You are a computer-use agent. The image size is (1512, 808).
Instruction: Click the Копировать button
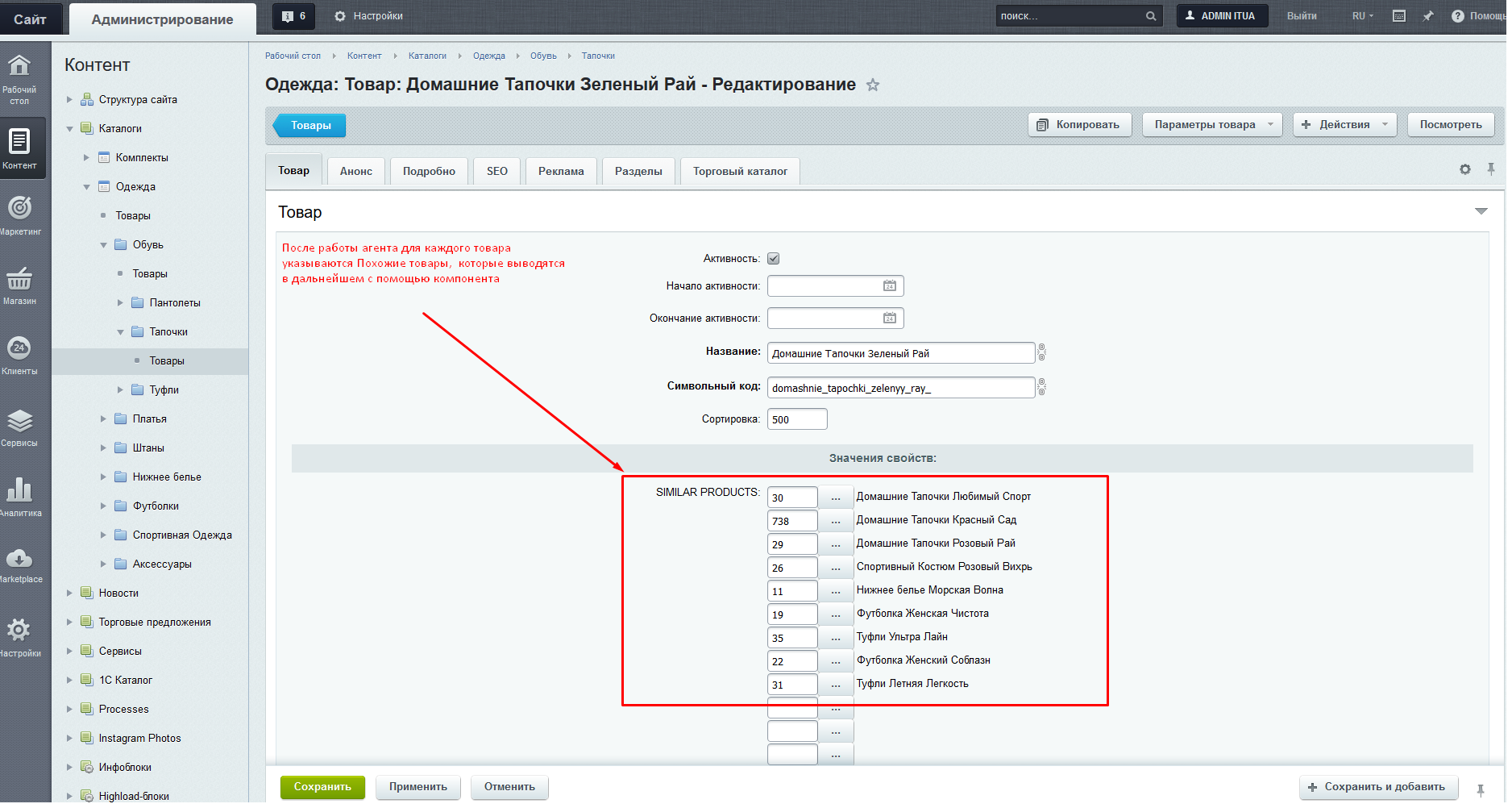coord(1079,125)
